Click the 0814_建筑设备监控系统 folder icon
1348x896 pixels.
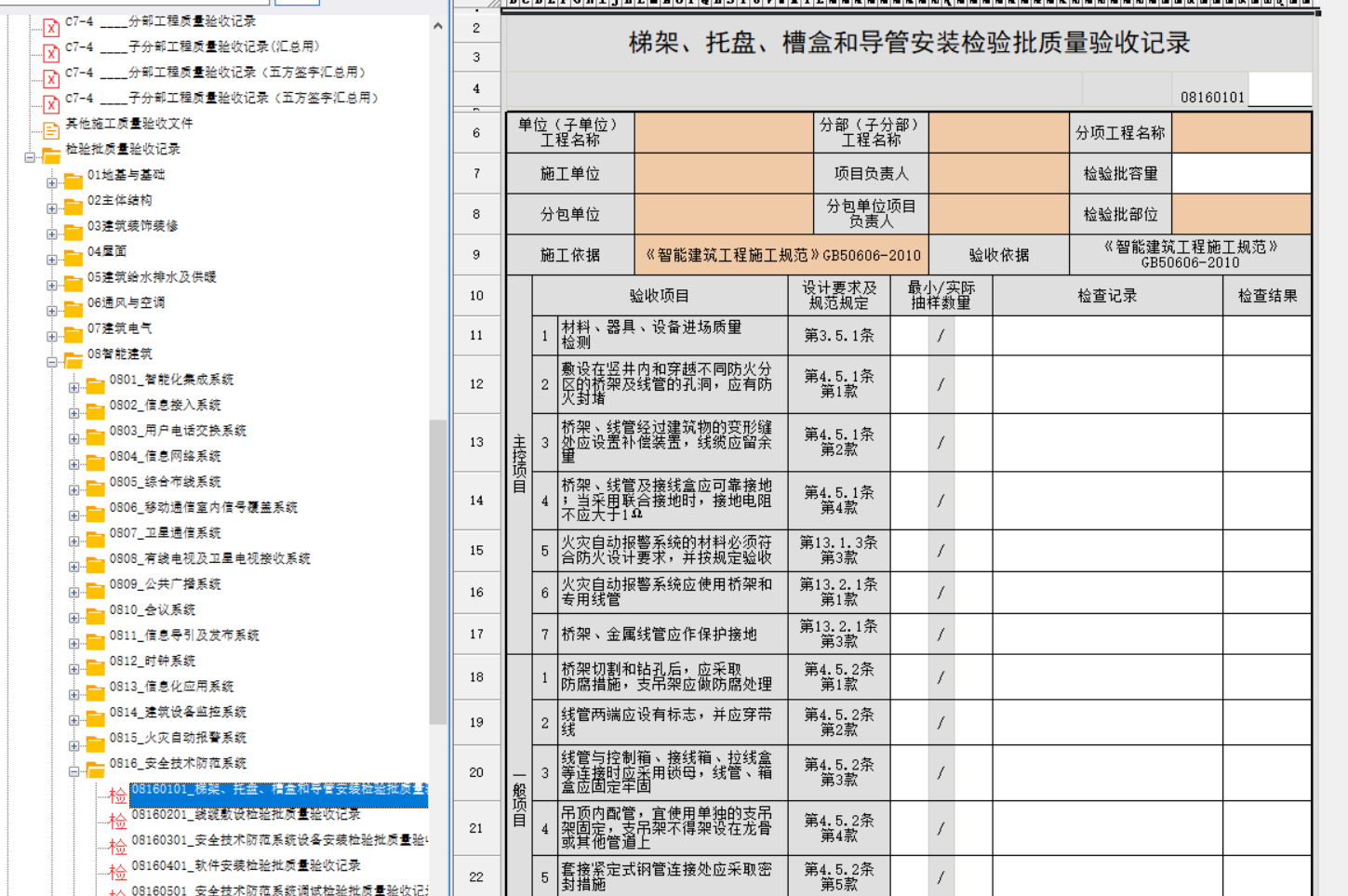pyautogui.click(x=96, y=718)
